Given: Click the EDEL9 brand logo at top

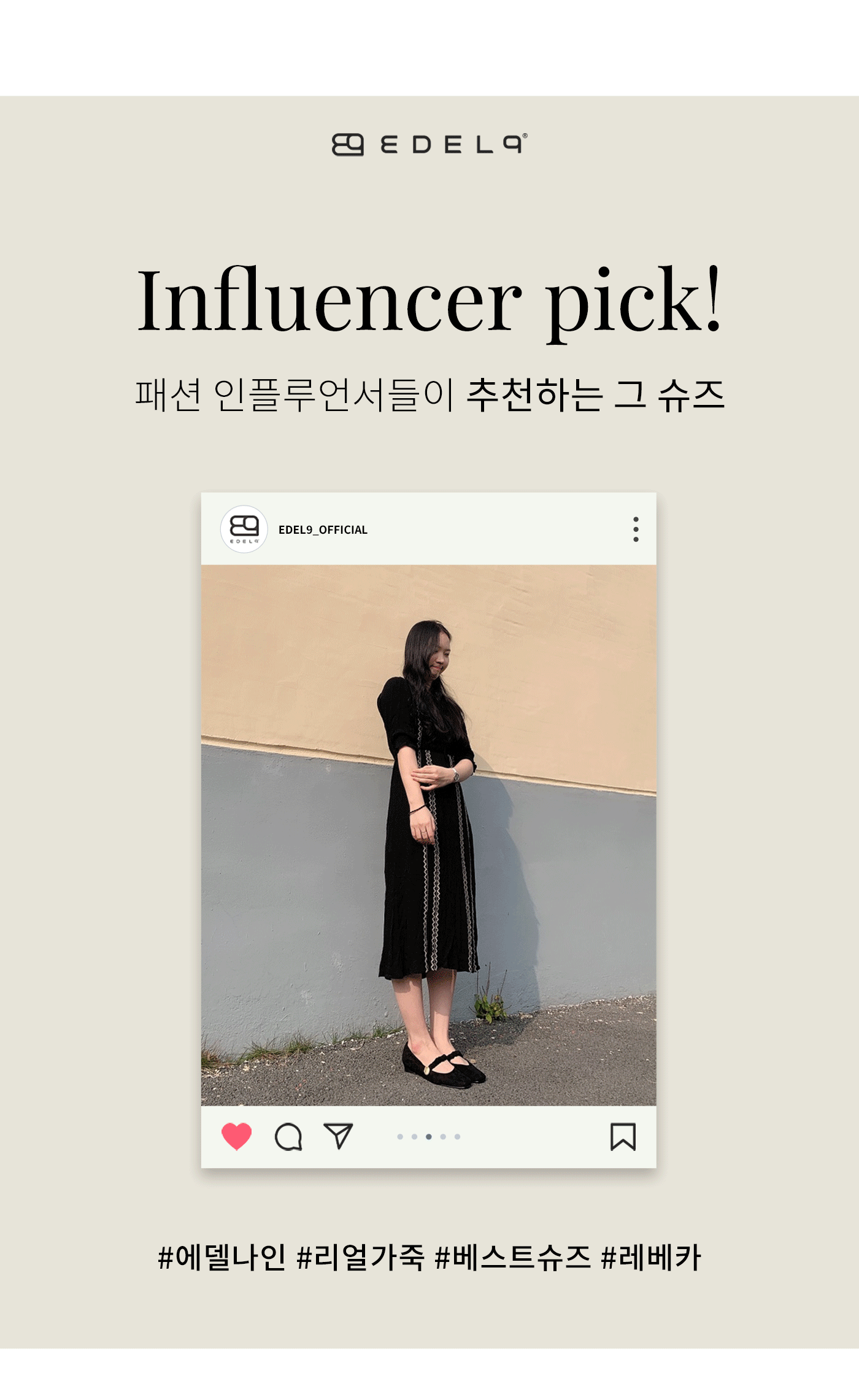Looking at the screenshot, I should 429,145.
